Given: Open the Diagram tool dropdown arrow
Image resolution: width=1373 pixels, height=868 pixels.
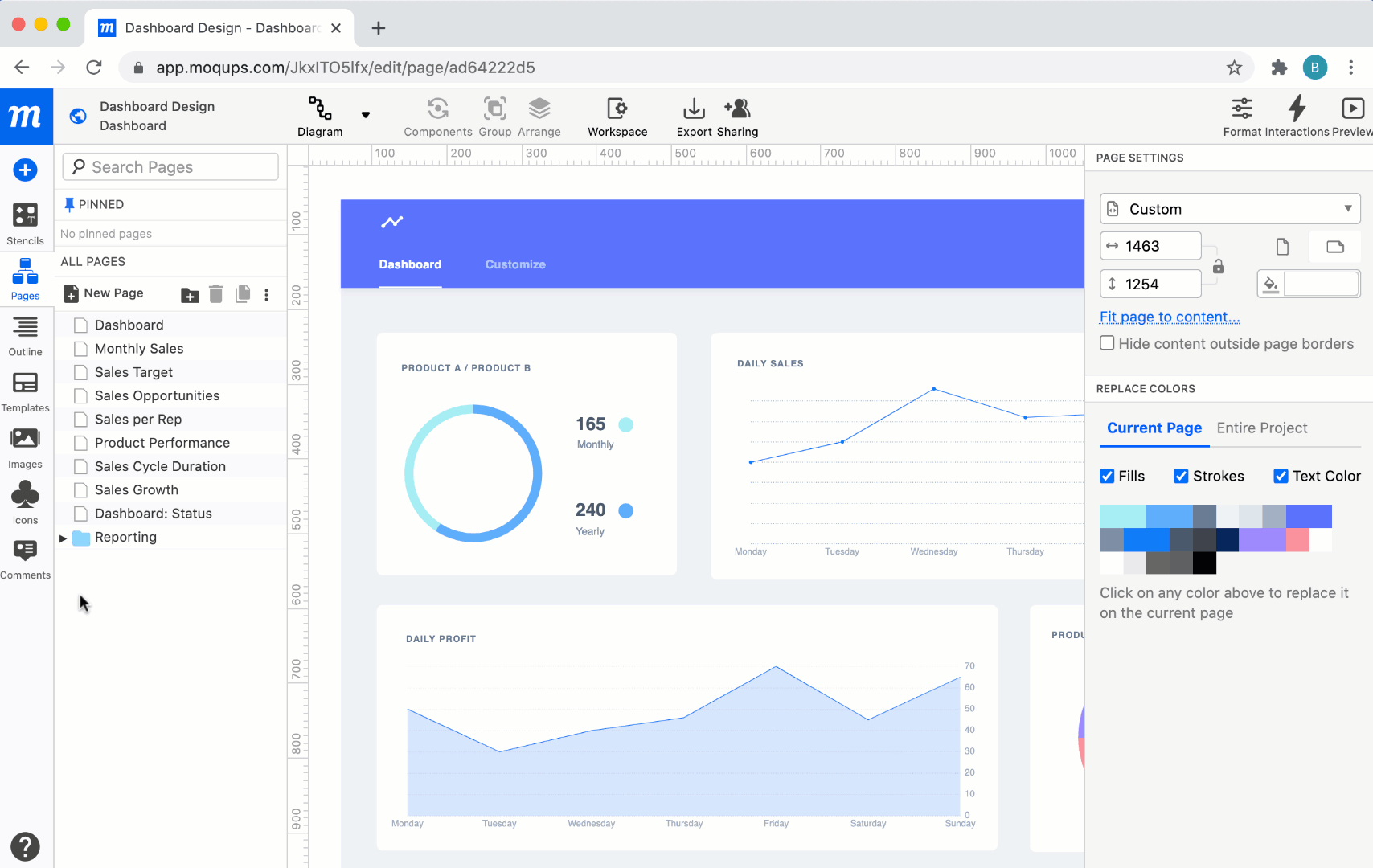Looking at the screenshot, I should click(x=366, y=115).
